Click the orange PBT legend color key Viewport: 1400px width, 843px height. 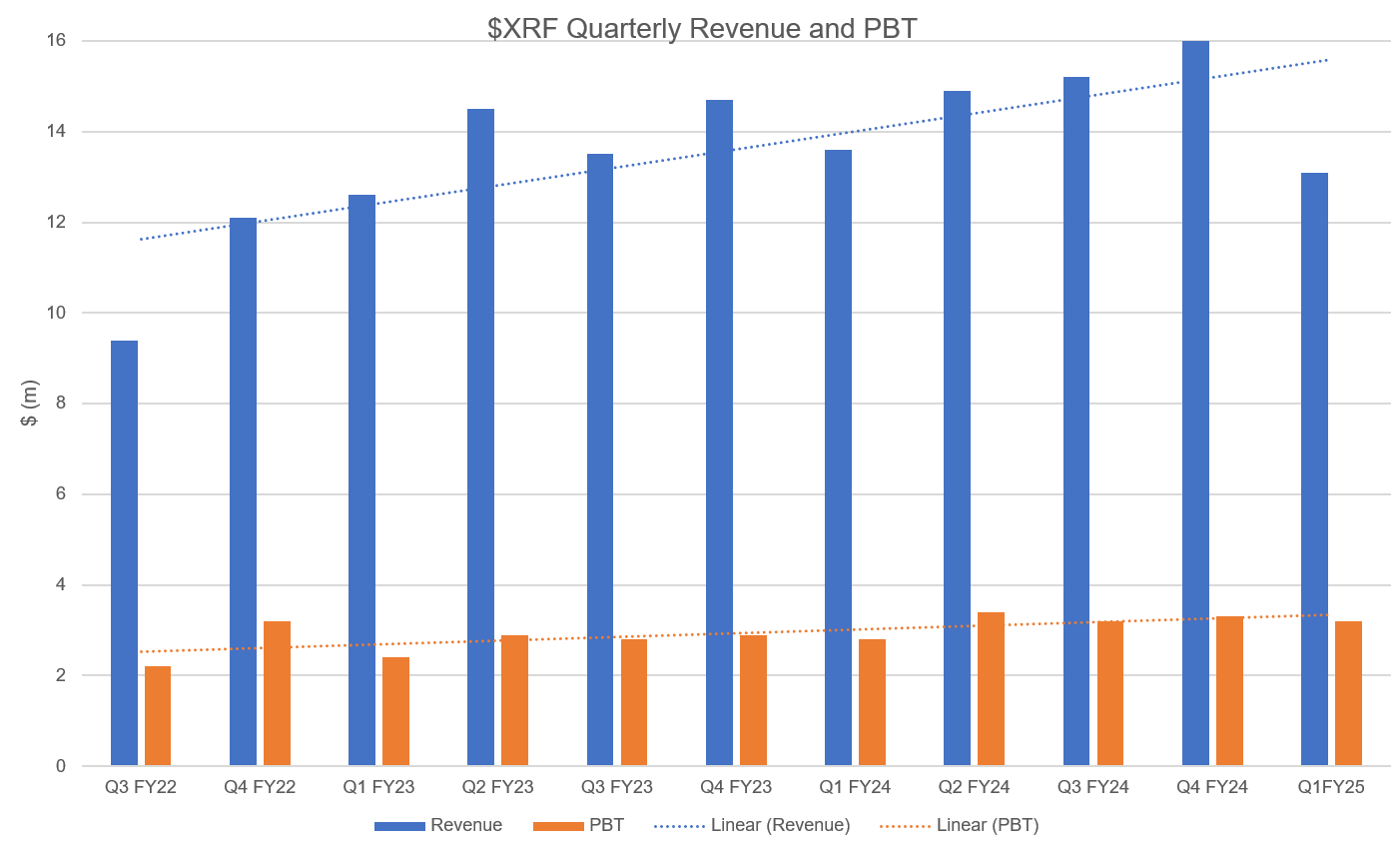[x=558, y=826]
